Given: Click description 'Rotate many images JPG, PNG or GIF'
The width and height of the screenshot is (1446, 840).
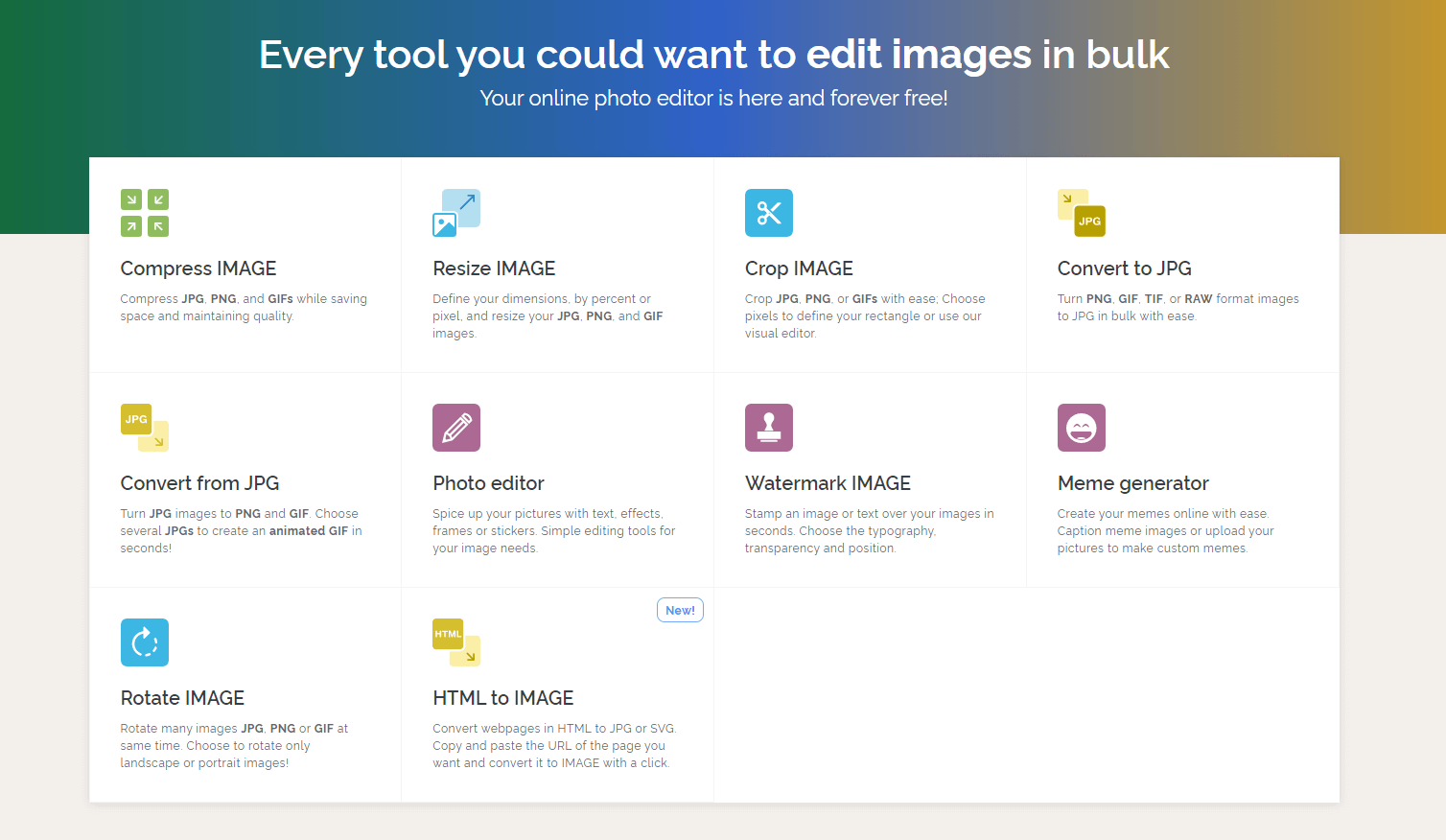Looking at the screenshot, I should click(x=227, y=729).
